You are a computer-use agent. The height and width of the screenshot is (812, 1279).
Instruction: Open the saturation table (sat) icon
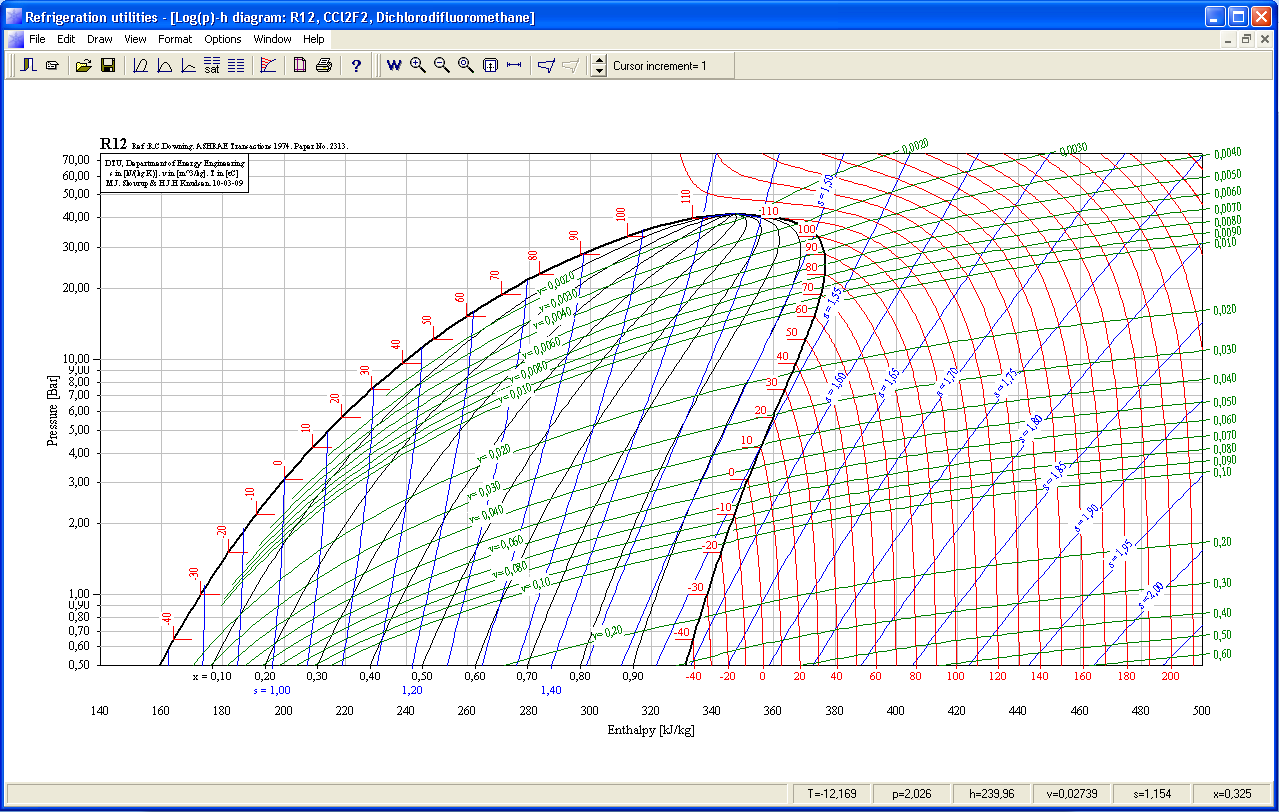point(212,65)
